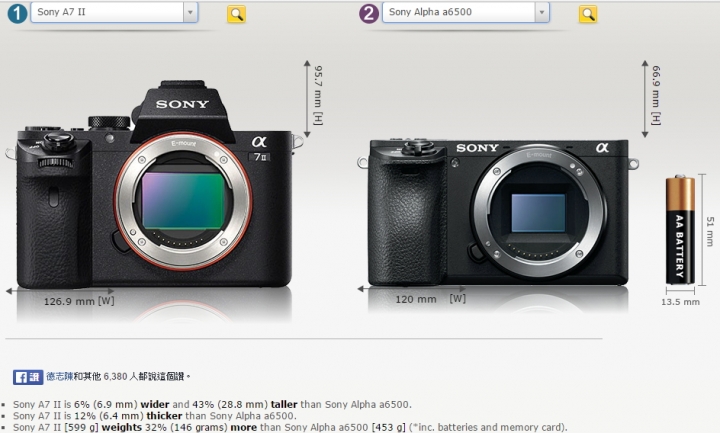Click the dropdown arrow of the Sony Alpha a6500 selector
The width and height of the screenshot is (720, 433).
point(542,12)
